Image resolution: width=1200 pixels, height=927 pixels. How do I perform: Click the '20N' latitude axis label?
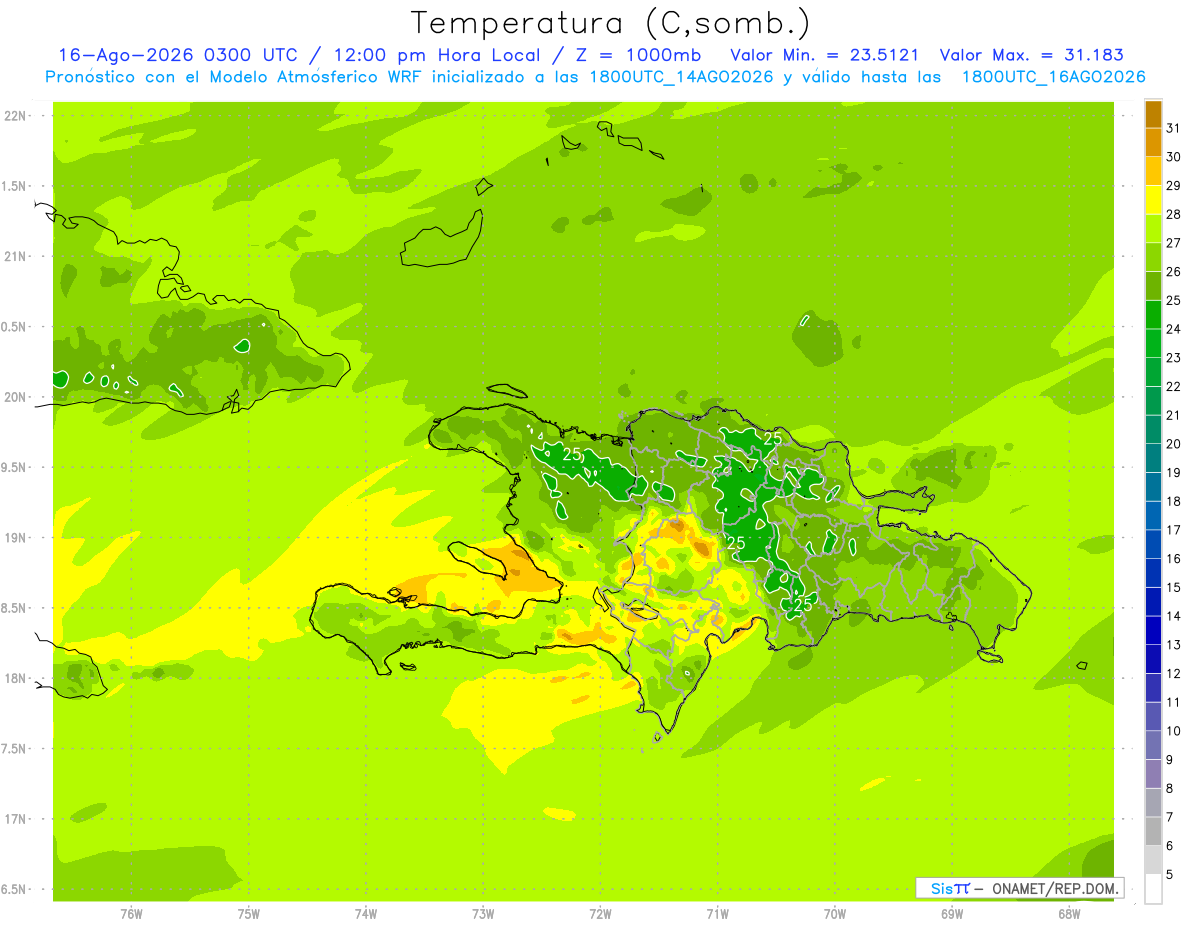coord(17,397)
